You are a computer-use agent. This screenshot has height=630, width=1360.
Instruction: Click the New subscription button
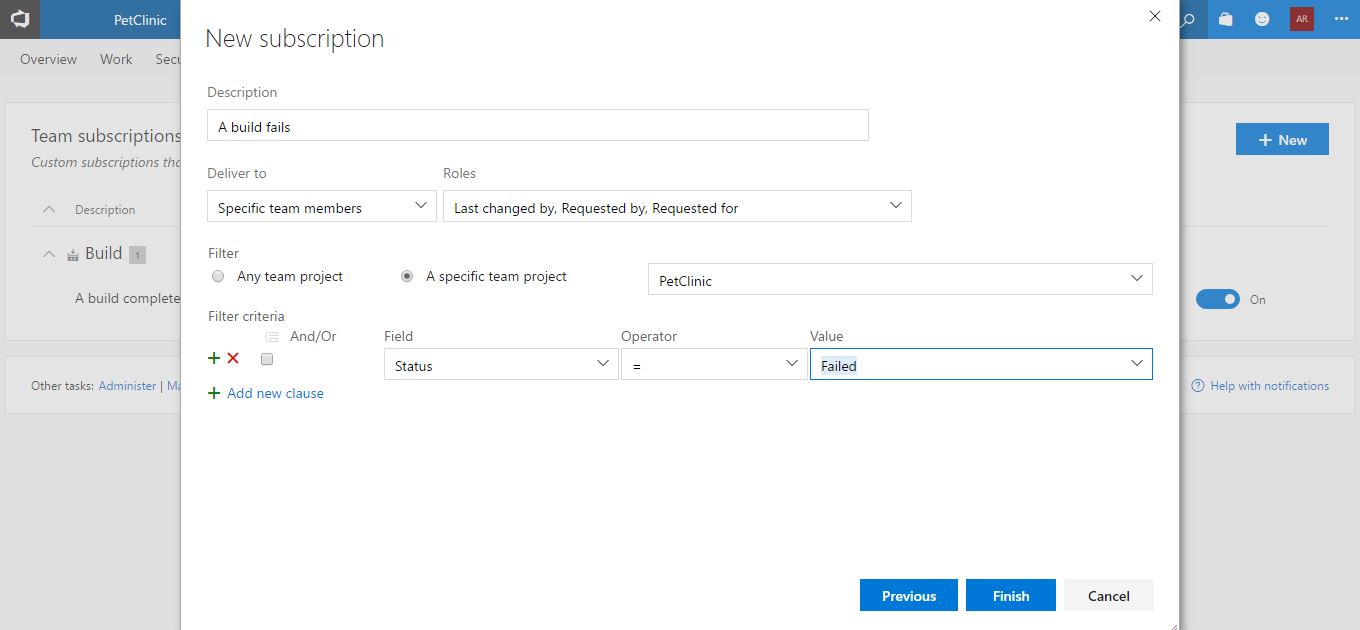click(1282, 140)
